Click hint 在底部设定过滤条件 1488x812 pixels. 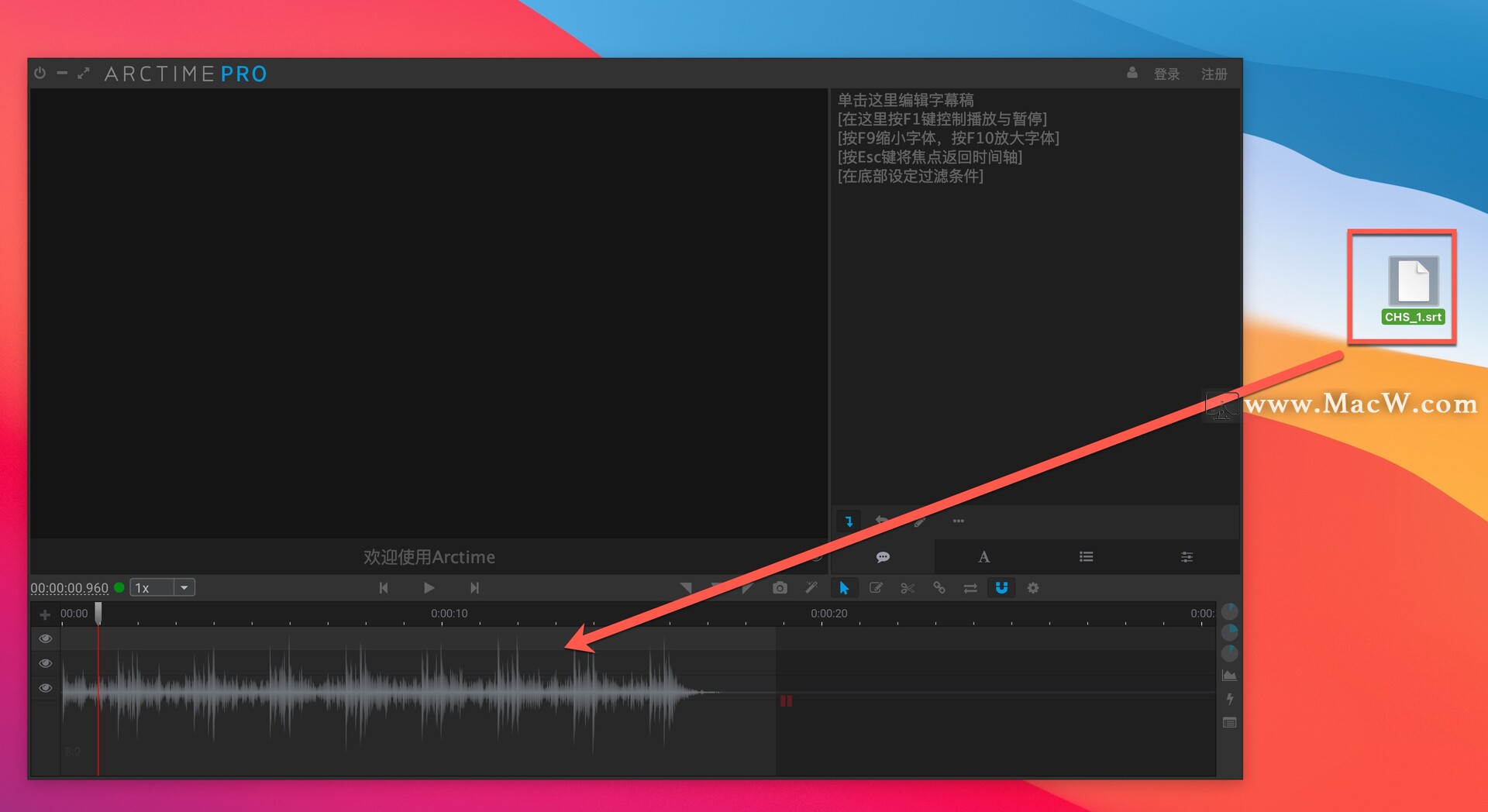pos(910,176)
